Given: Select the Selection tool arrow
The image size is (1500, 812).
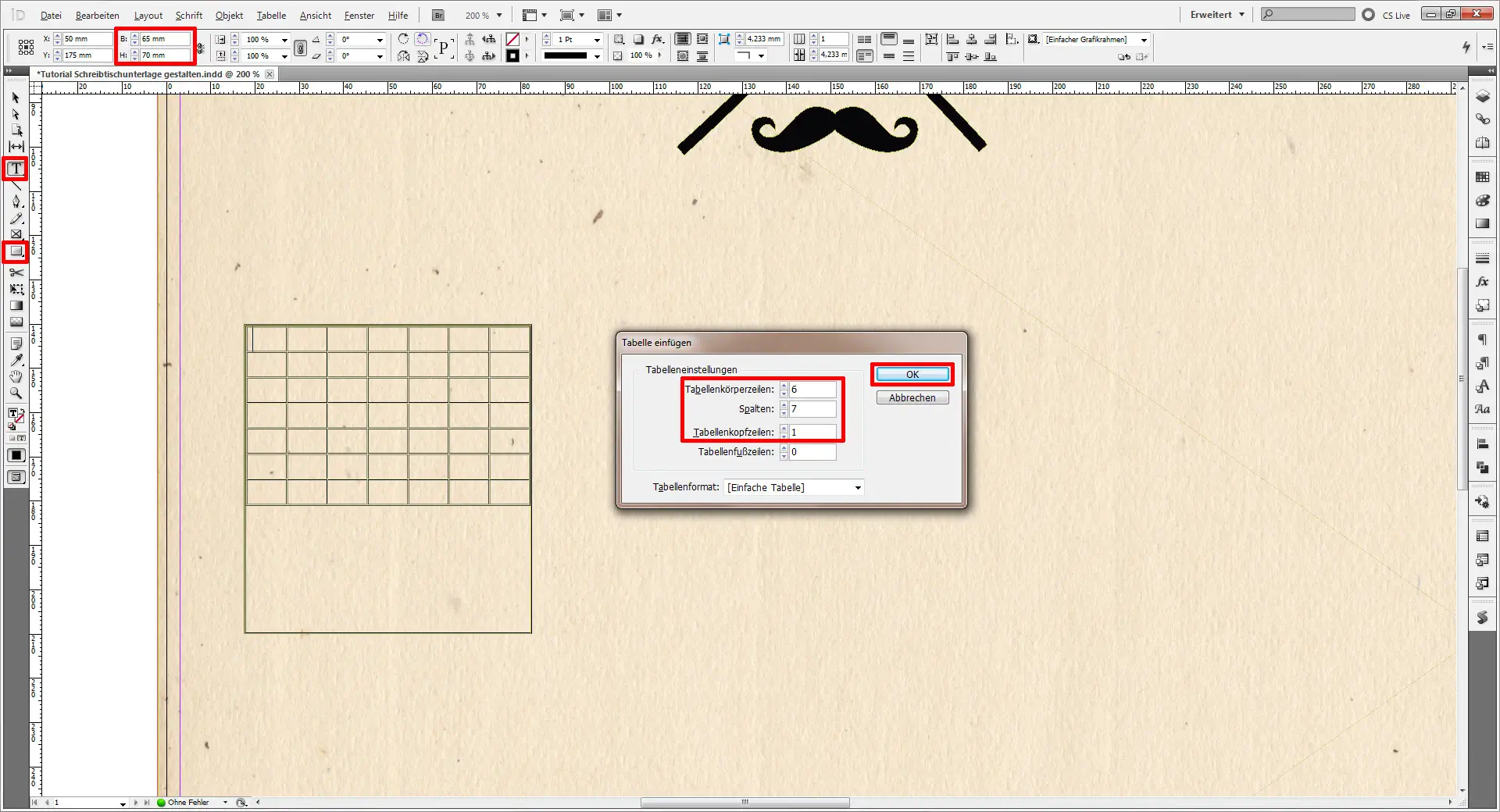Looking at the screenshot, I should tap(14, 98).
